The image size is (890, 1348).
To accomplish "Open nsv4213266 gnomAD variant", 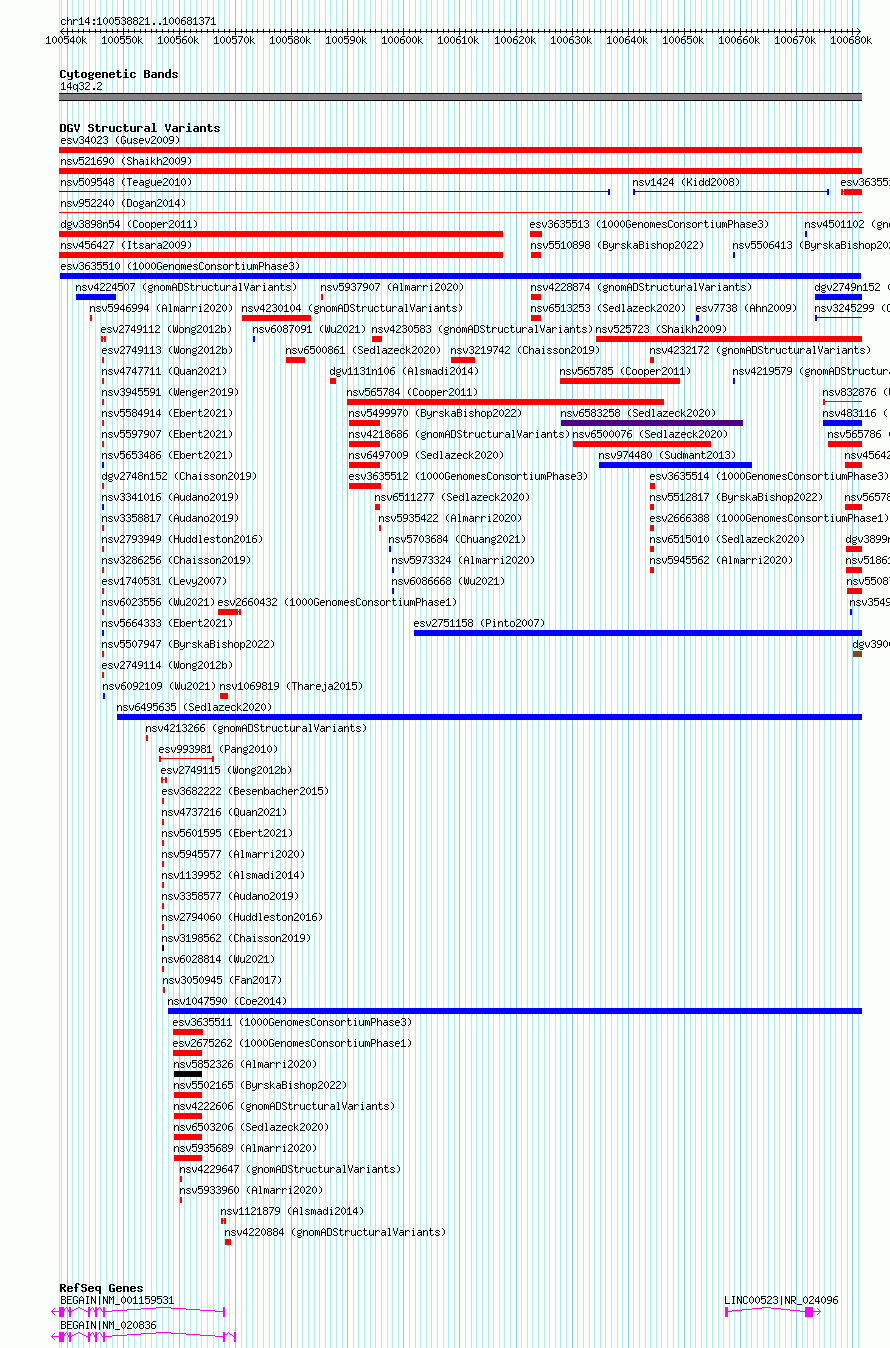I will 256,728.
